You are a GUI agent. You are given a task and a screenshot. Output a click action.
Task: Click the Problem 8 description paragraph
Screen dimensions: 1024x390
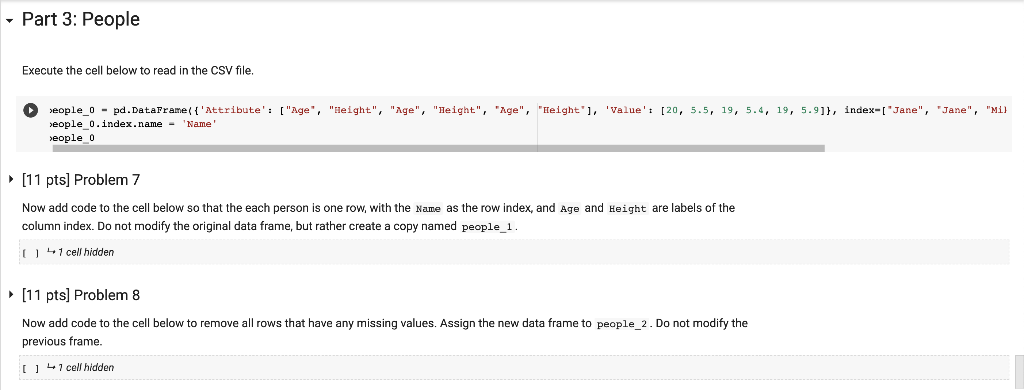(x=385, y=332)
